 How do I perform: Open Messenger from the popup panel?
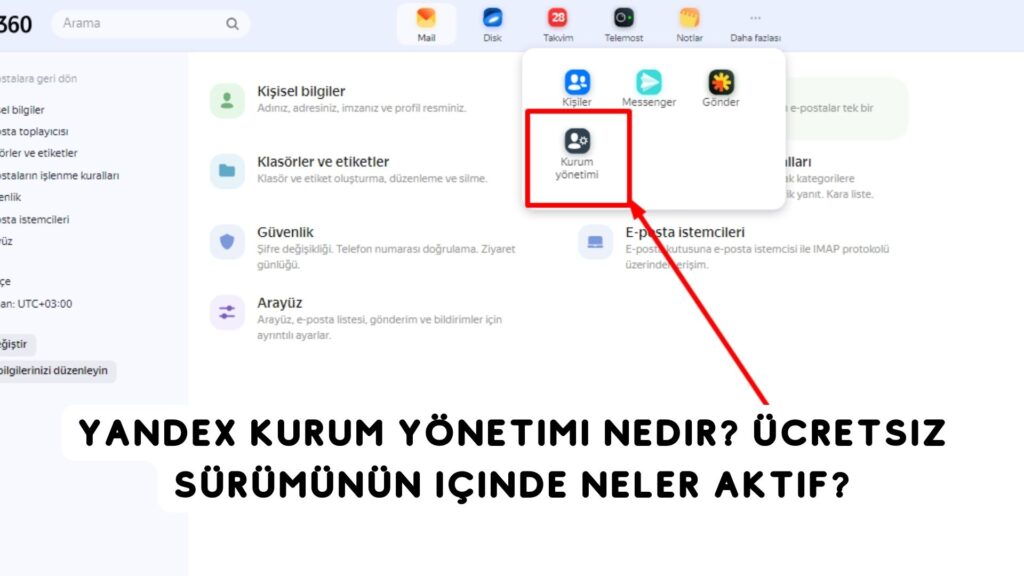point(648,85)
